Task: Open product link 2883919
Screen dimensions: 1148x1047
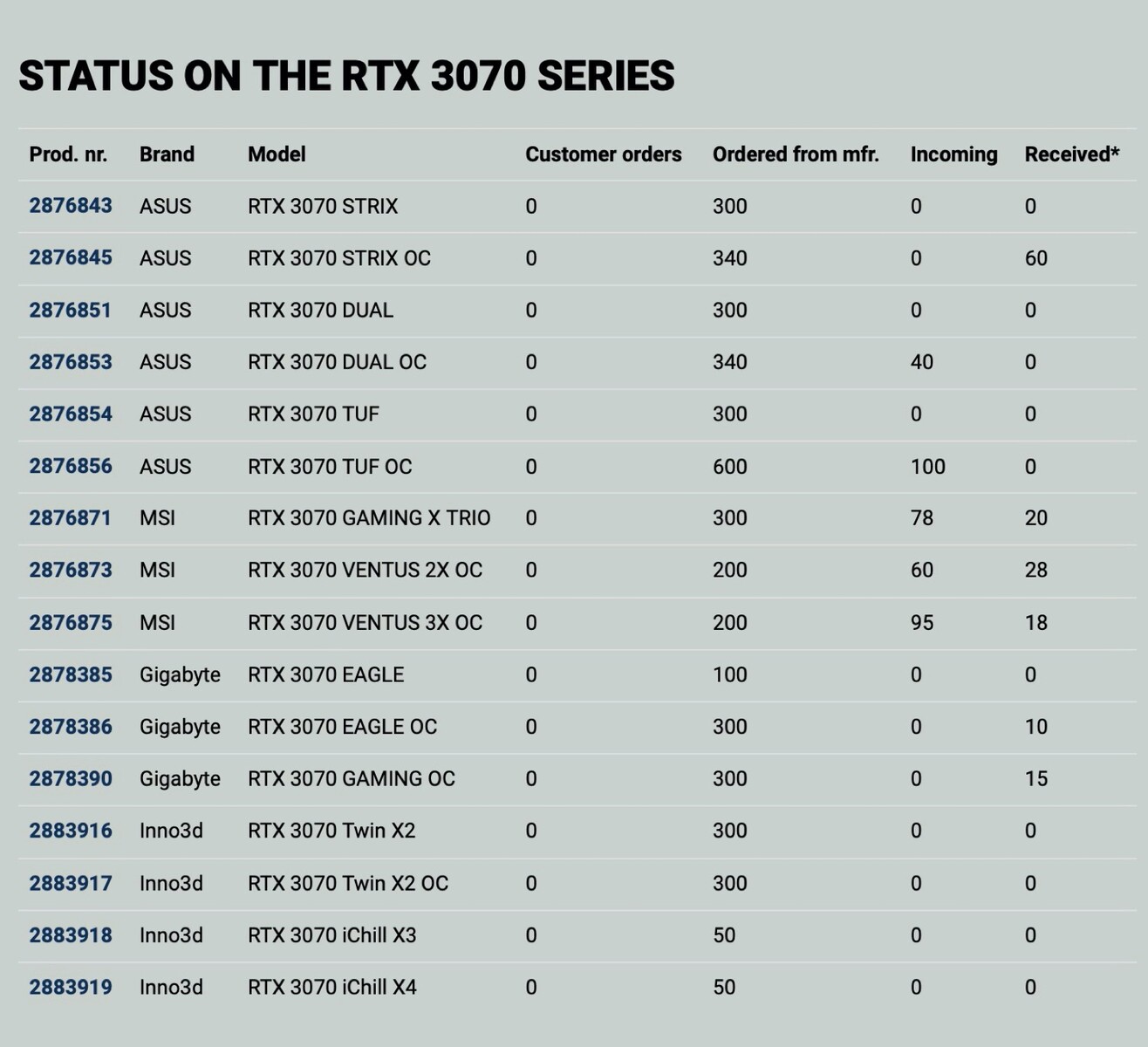Action: [71, 988]
